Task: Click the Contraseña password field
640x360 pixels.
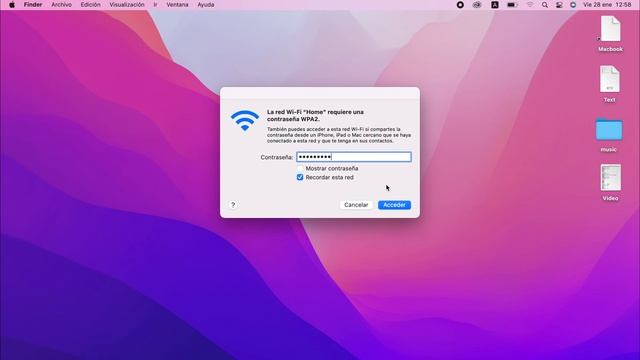Action: tap(353, 157)
